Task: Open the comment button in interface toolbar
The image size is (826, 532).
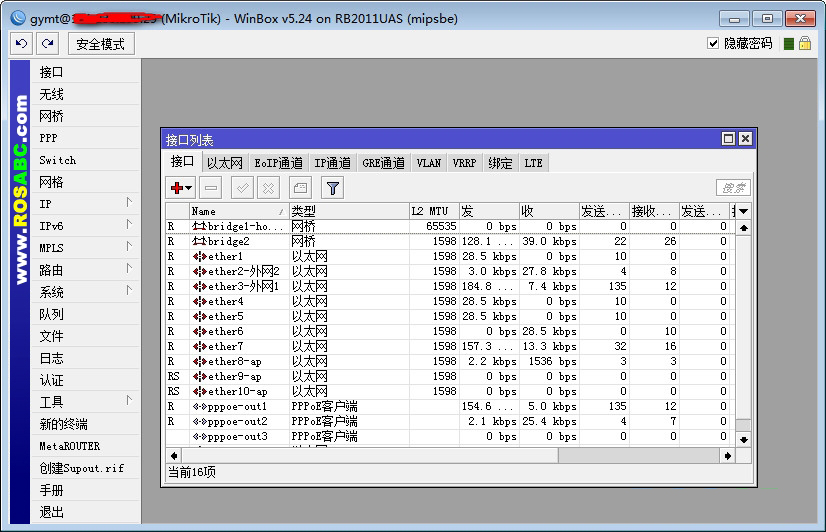Action: click(300, 187)
